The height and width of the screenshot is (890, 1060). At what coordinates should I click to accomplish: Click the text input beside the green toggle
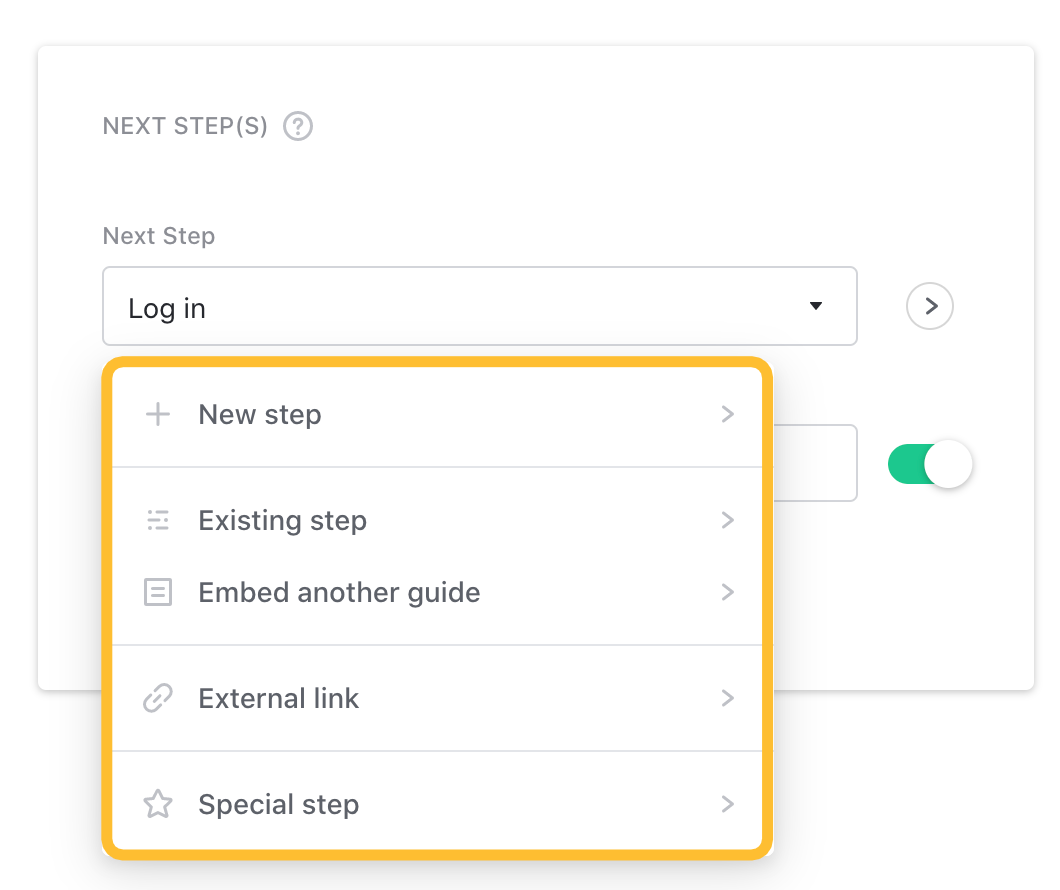pyautogui.click(x=820, y=463)
